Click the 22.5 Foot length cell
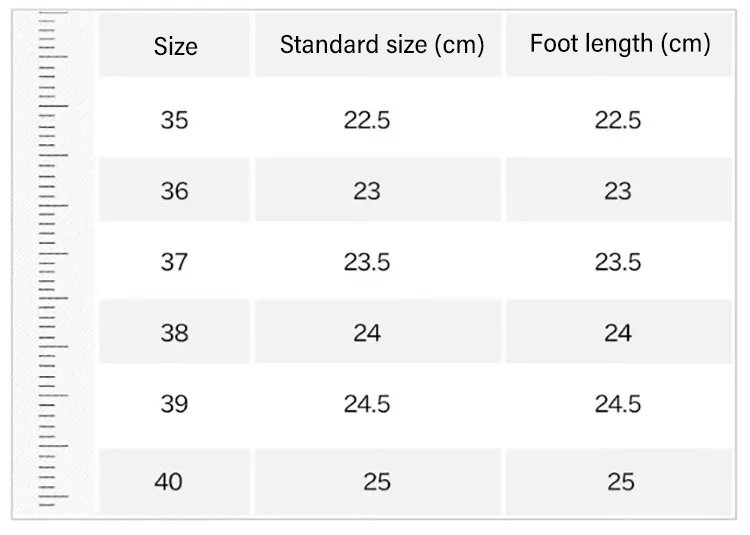750x535 pixels. click(x=618, y=120)
